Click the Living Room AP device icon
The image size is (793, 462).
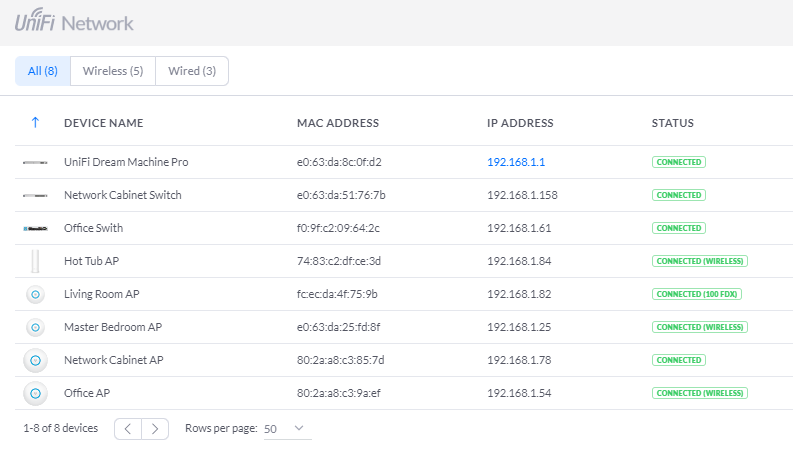(x=35, y=294)
